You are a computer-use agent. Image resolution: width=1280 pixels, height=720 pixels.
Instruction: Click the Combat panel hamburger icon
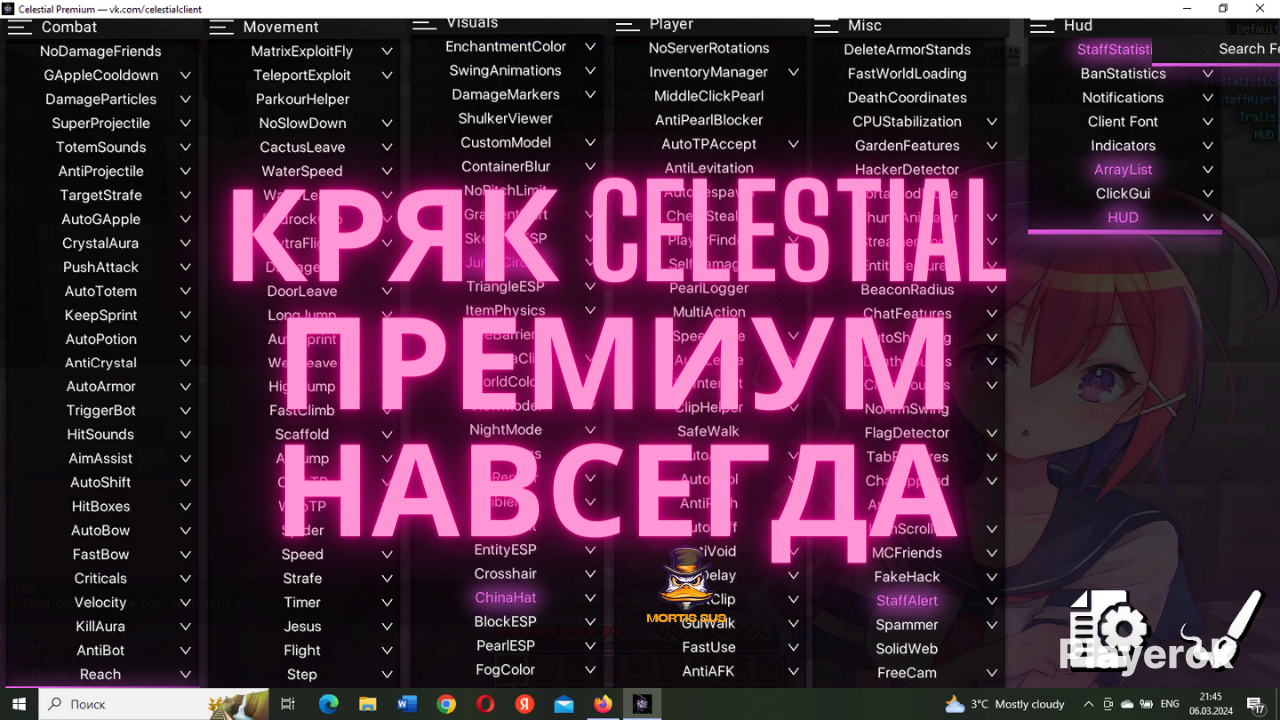(x=20, y=27)
